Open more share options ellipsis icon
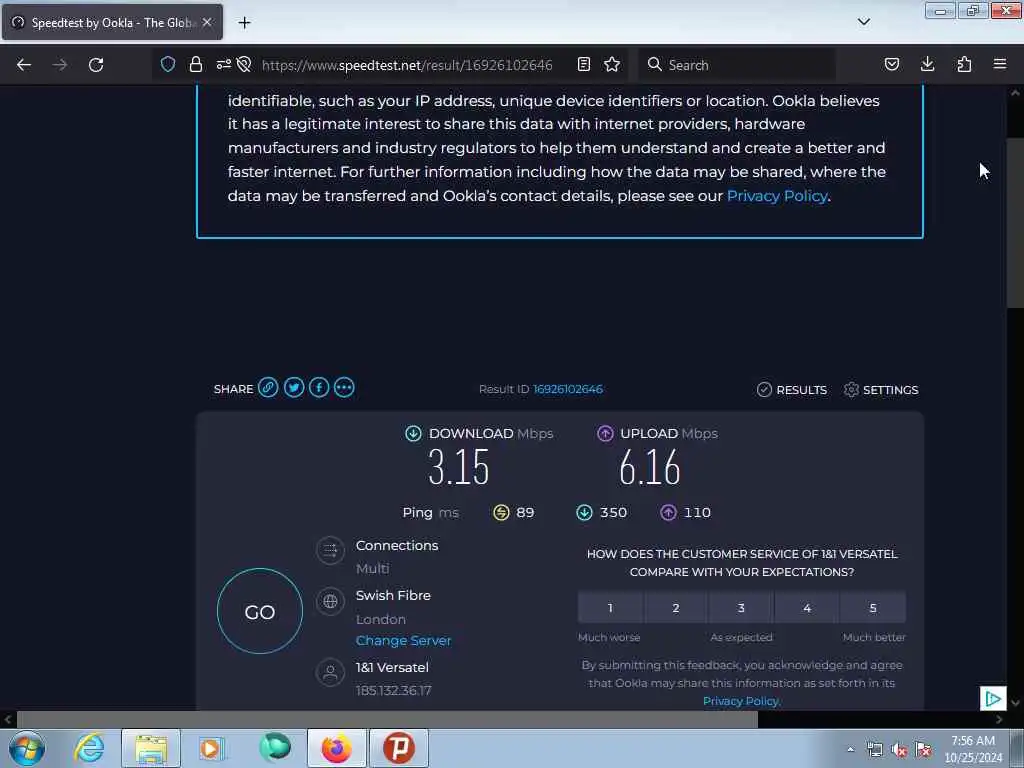This screenshot has height=768, width=1024. 344,387
